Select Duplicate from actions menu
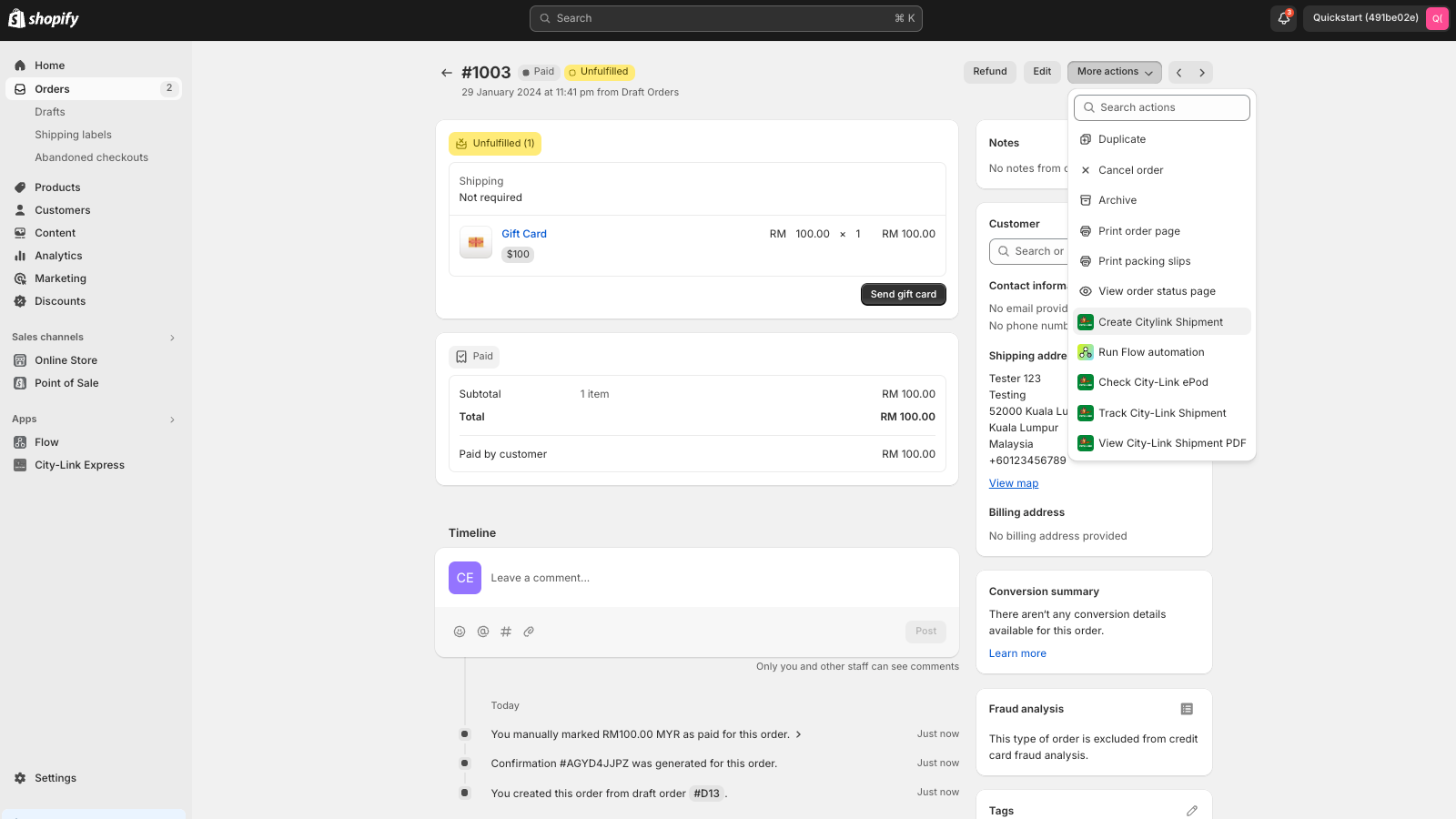The height and width of the screenshot is (819, 1456). pos(1162,139)
